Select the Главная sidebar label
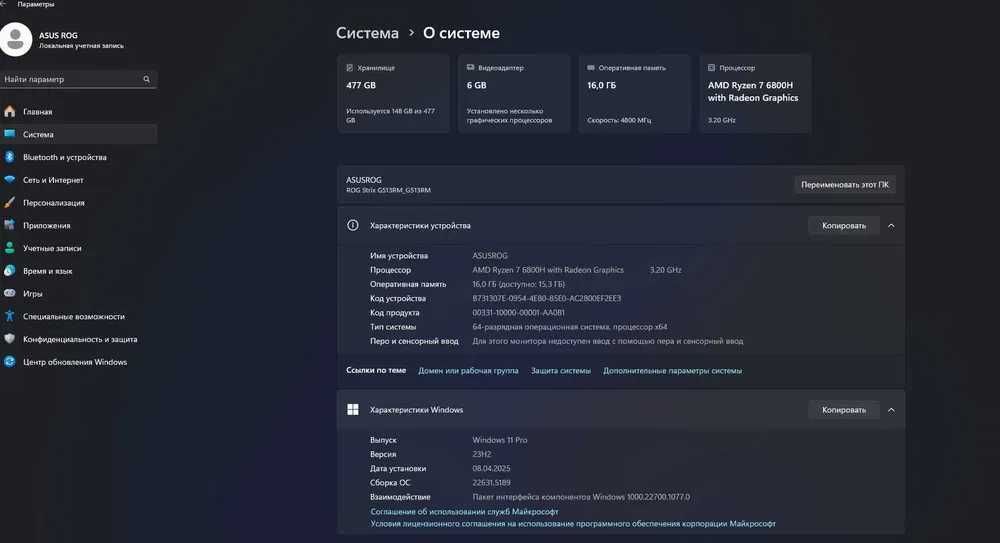The width and height of the screenshot is (1000, 543). tap(38, 112)
